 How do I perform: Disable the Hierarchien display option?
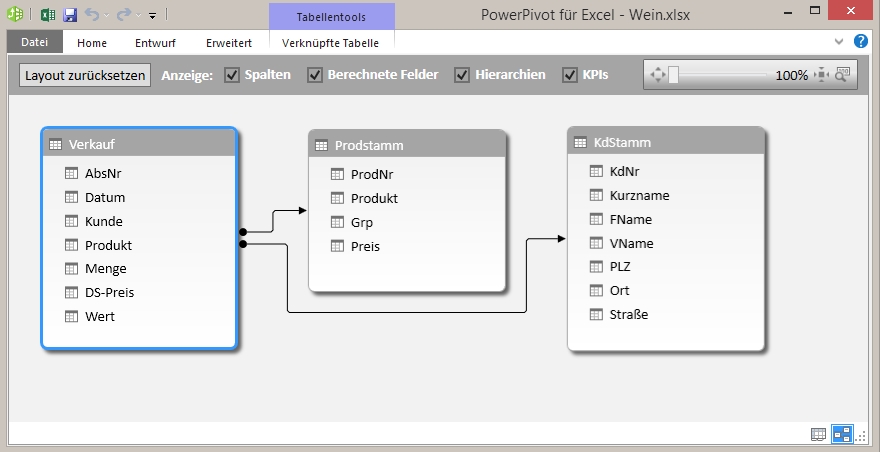pyautogui.click(x=462, y=75)
